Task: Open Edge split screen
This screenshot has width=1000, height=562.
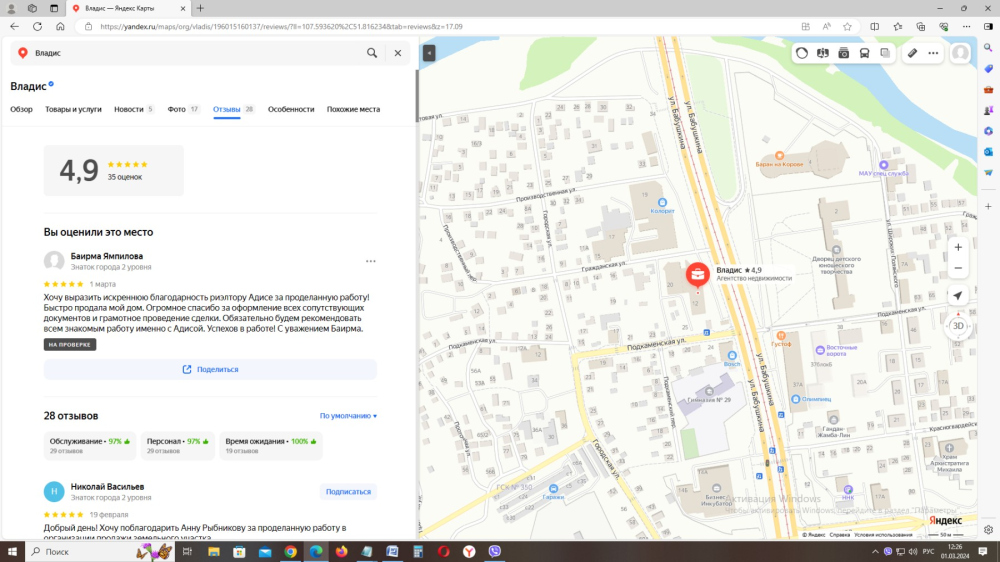Action: click(874, 27)
